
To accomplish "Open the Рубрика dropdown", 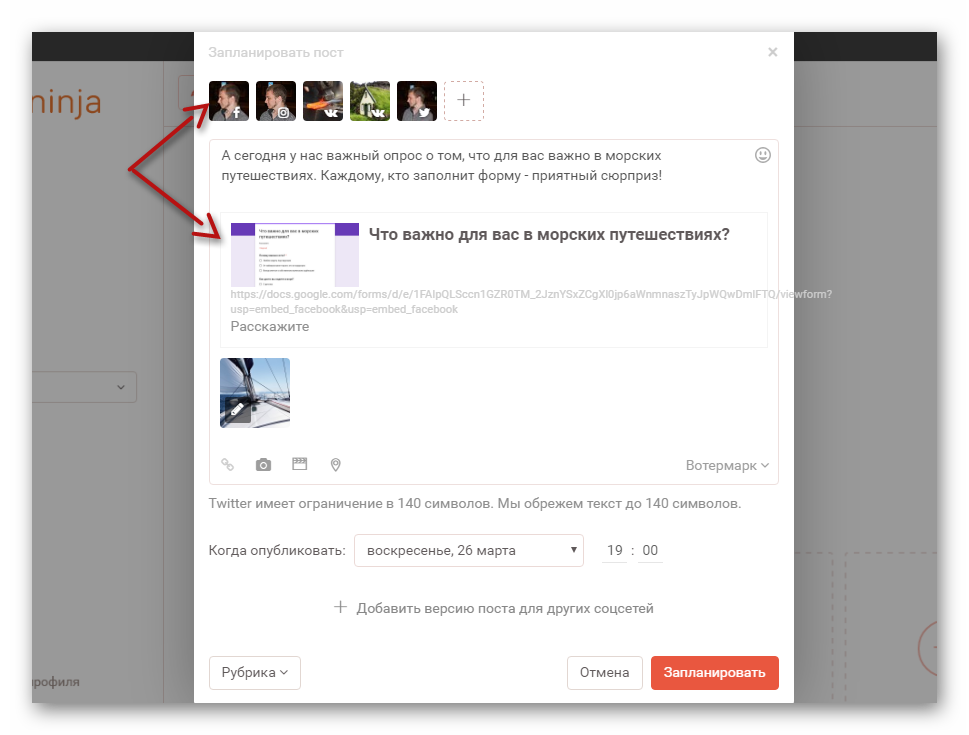I will (255, 673).
